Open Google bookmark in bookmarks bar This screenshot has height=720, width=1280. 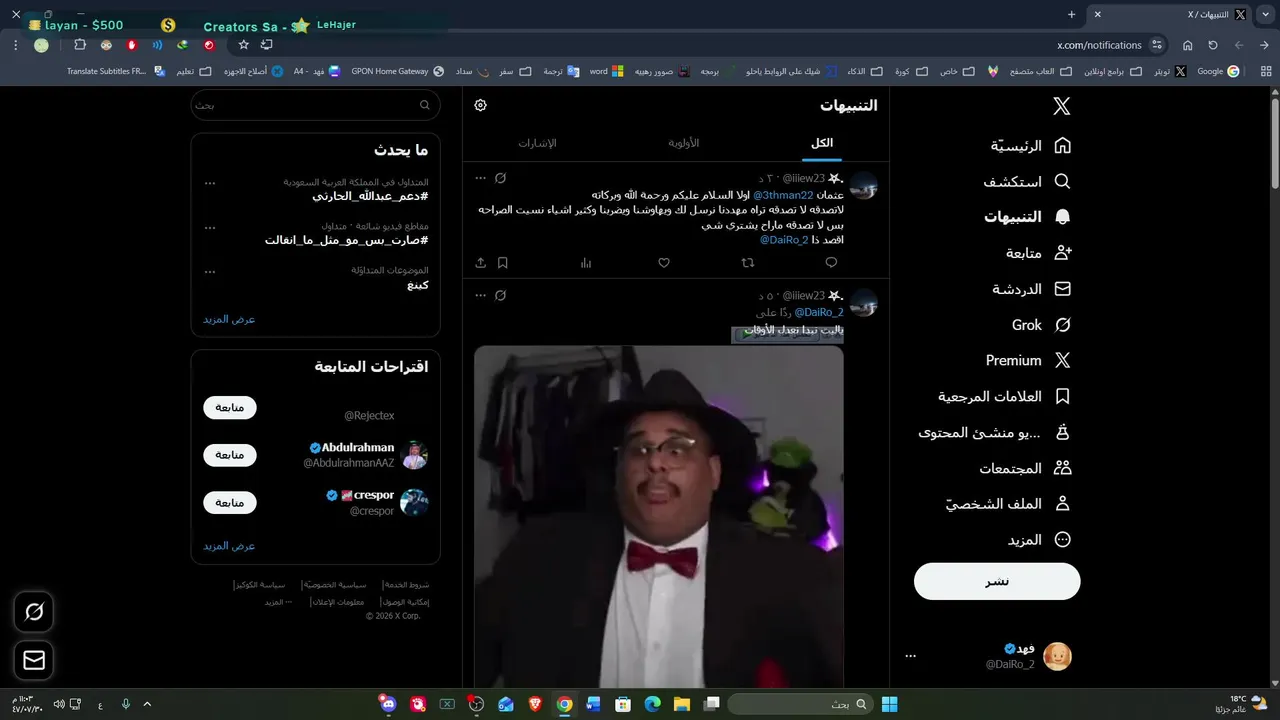coord(1218,71)
